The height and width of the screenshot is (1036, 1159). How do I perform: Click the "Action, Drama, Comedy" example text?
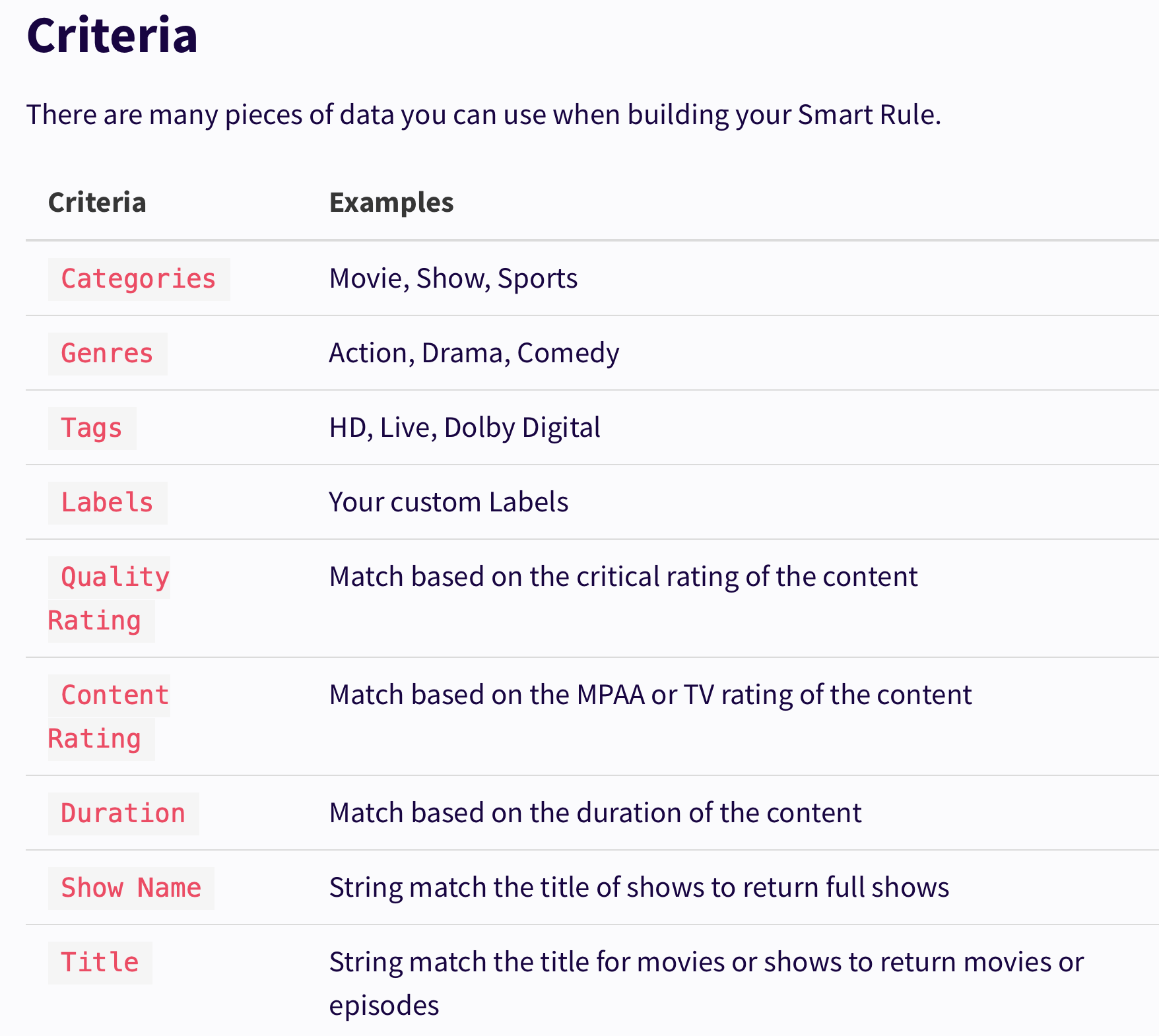coord(474,353)
